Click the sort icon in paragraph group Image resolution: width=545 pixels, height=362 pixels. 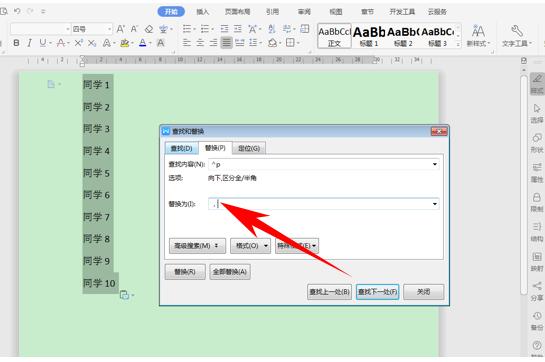click(272, 29)
